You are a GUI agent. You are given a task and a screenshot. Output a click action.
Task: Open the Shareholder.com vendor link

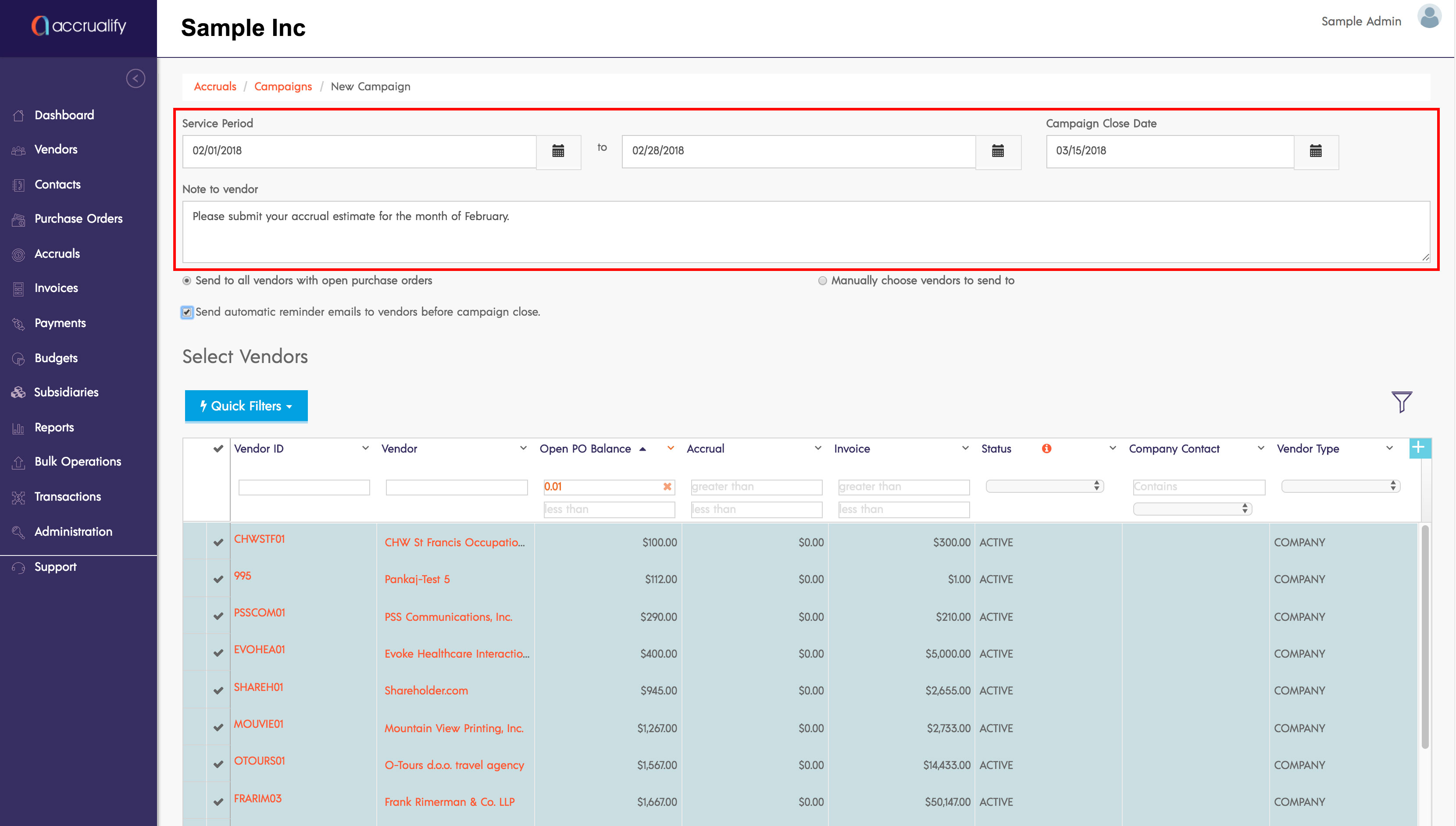[x=426, y=691]
